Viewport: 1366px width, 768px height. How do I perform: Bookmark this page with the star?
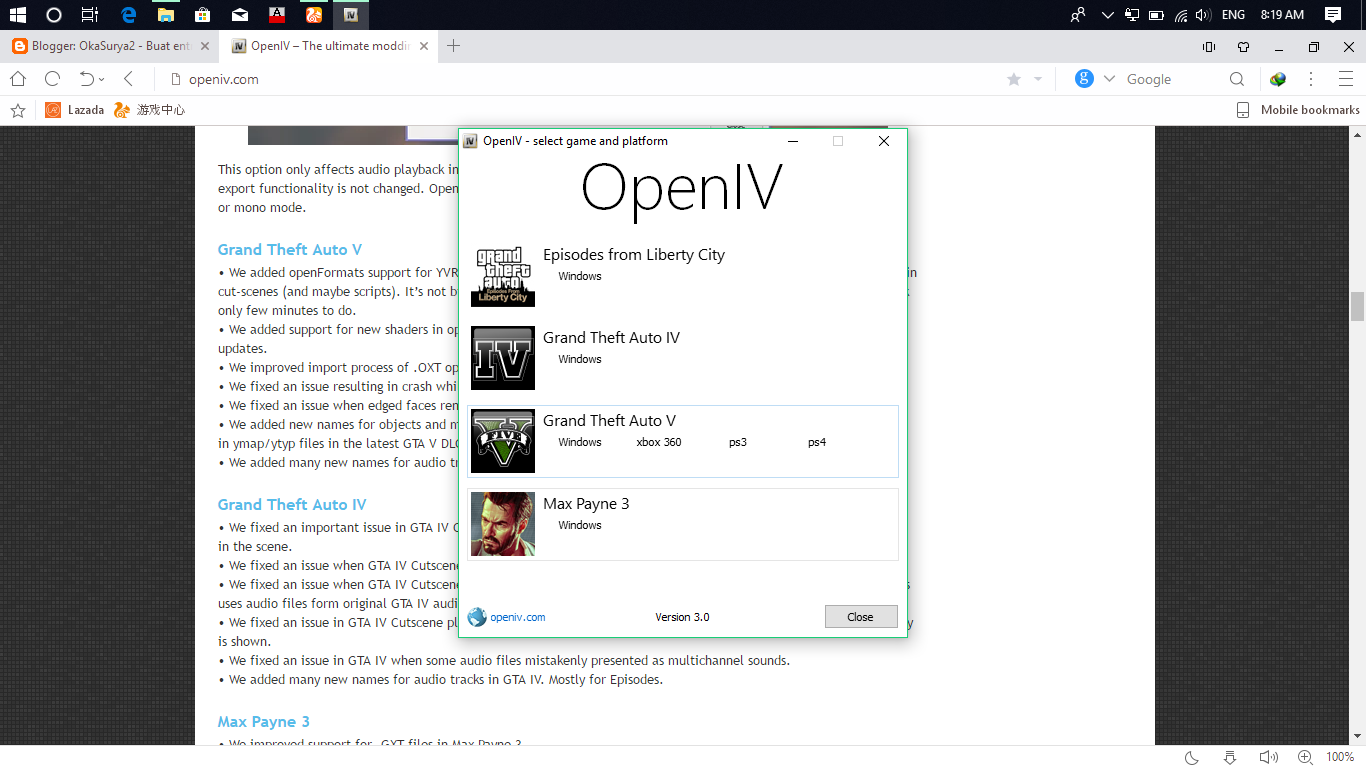click(1013, 79)
